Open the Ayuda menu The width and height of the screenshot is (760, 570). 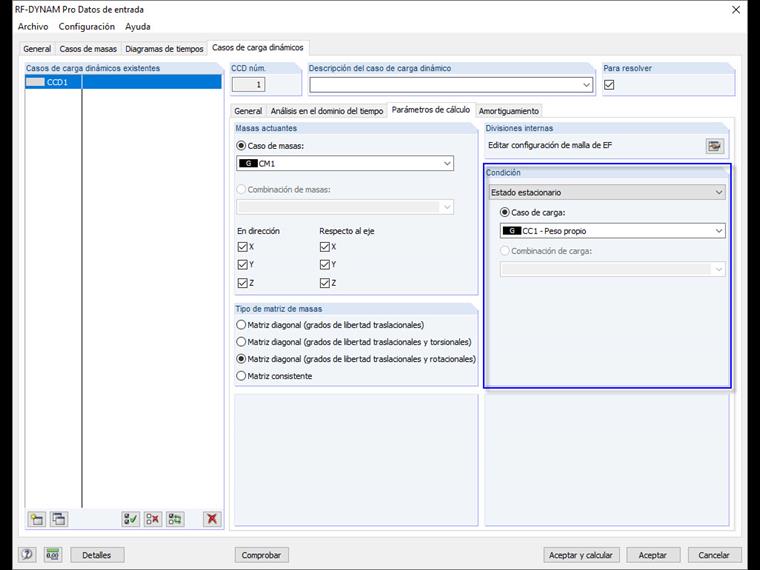(138, 27)
